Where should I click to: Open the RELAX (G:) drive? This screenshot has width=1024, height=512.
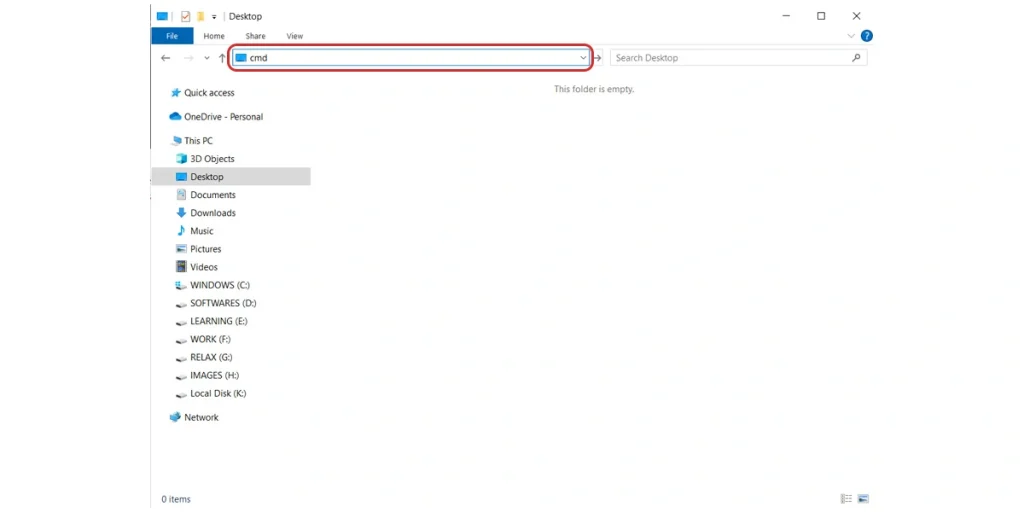click(204, 357)
